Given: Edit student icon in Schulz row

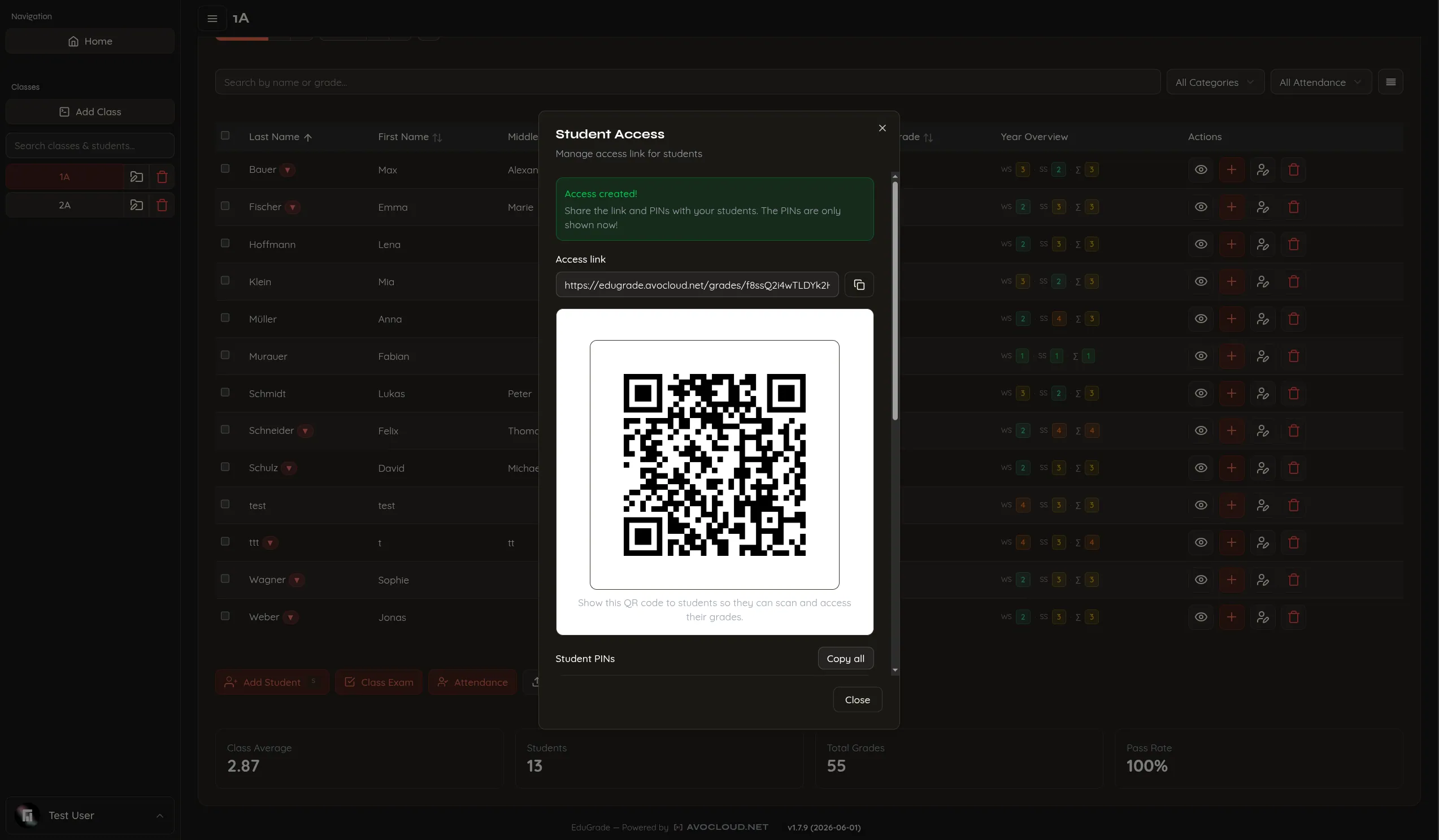Looking at the screenshot, I should [x=1263, y=468].
